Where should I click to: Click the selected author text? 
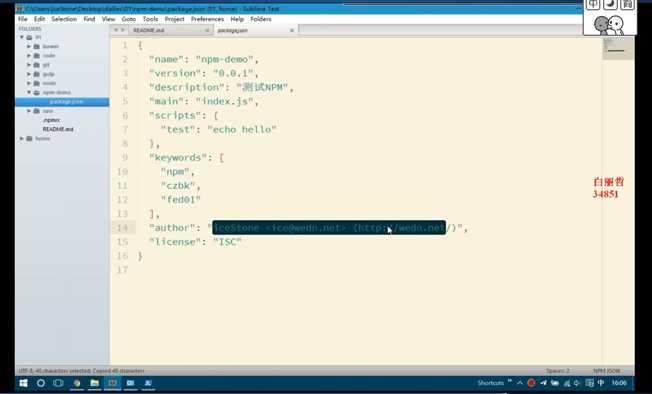[x=329, y=228]
